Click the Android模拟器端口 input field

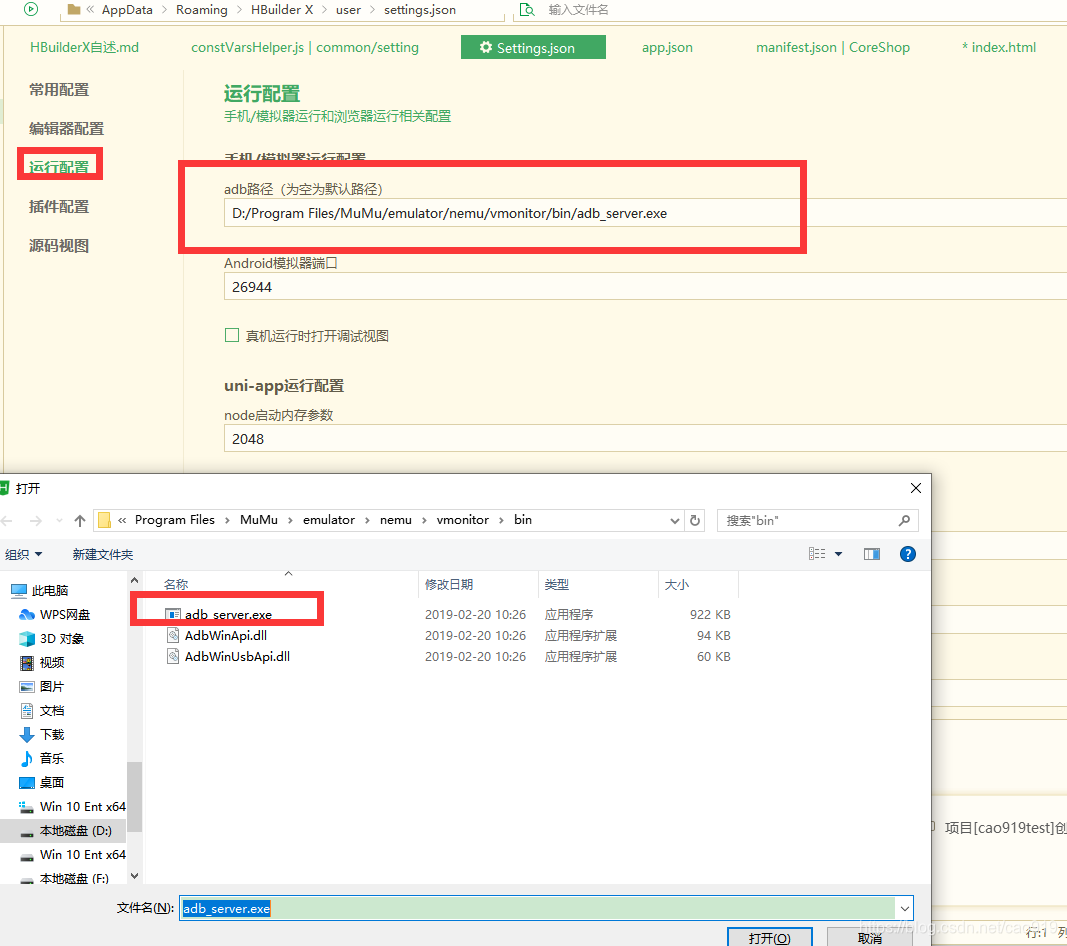click(x=645, y=287)
